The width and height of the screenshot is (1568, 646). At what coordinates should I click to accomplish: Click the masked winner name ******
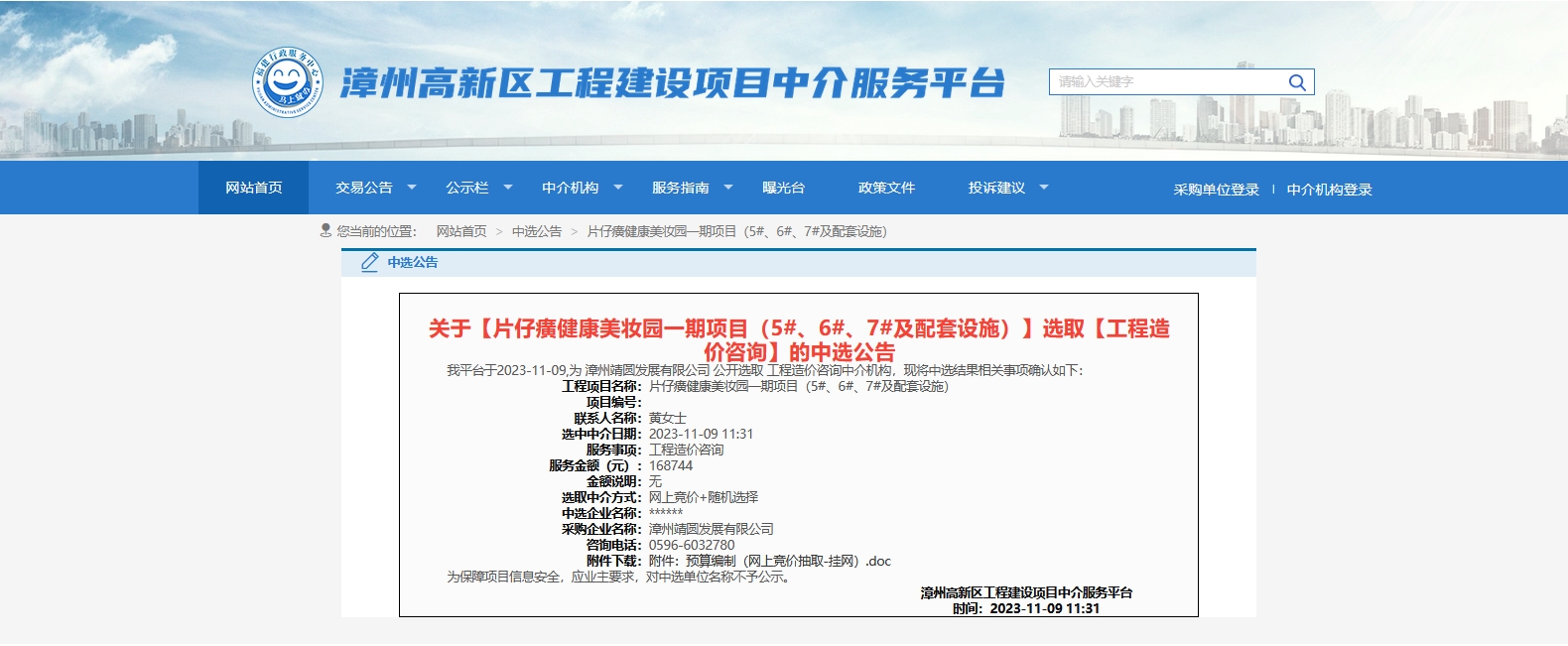click(666, 513)
